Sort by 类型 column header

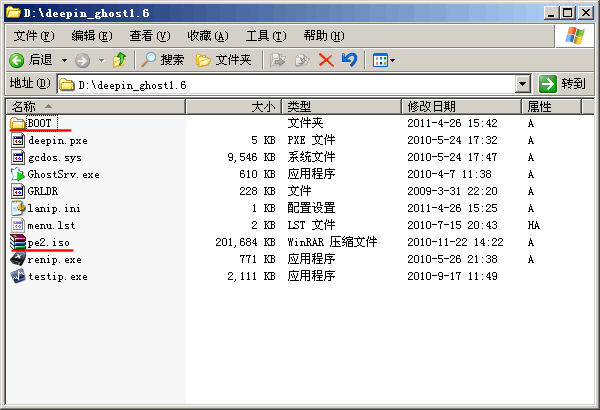point(342,106)
